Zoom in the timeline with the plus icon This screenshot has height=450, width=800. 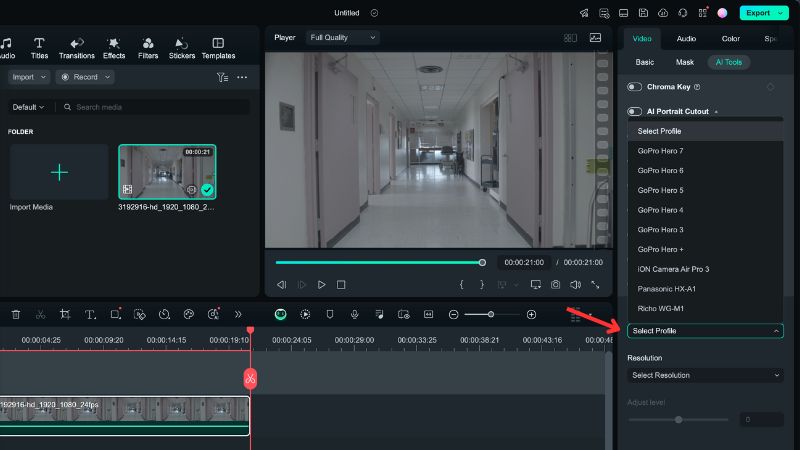tap(531, 315)
